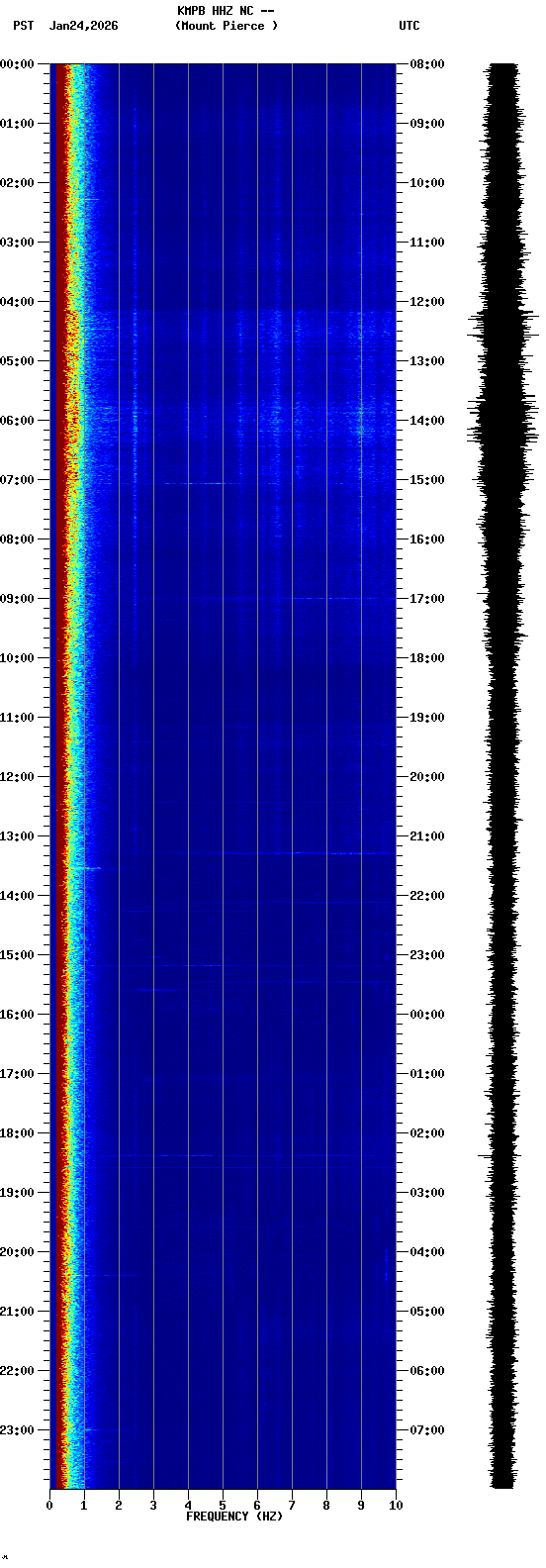Viewport: 546px width, 1568px height.
Task: Click the seismogram waveform trace
Action: (x=503, y=776)
